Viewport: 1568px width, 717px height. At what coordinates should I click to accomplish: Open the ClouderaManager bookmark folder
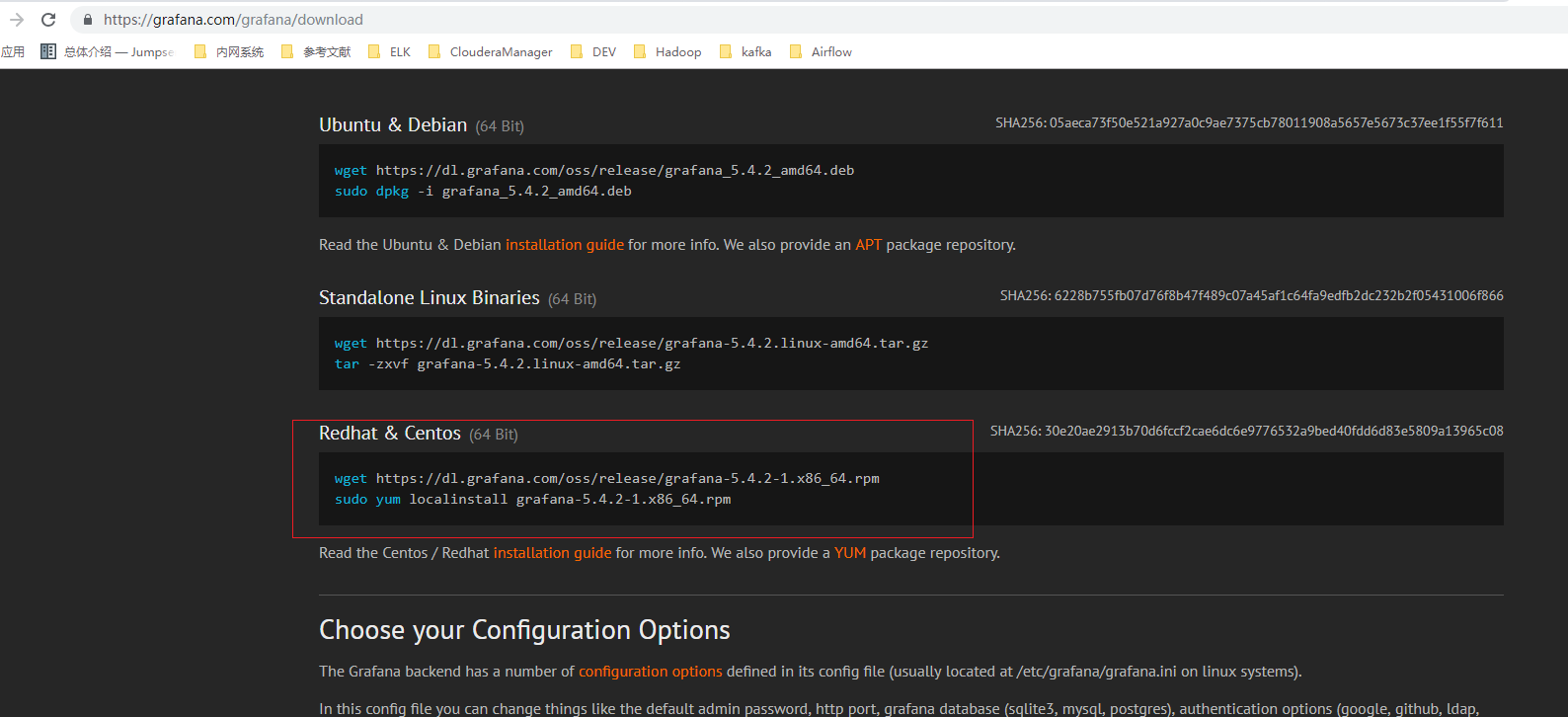tap(490, 52)
